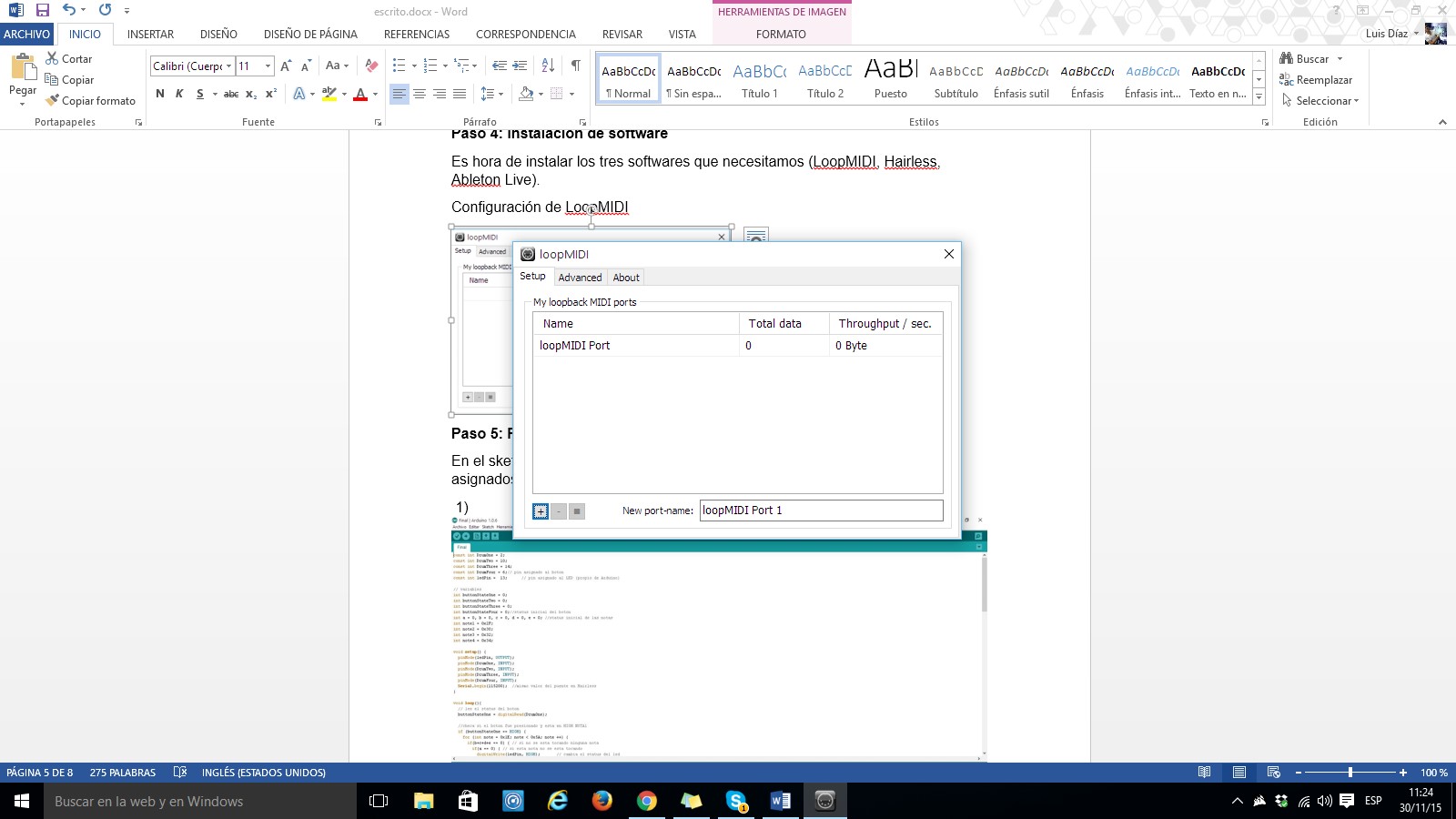Toggle superscript formatting
The image size is (1456, 819).
tap(271, 94)
